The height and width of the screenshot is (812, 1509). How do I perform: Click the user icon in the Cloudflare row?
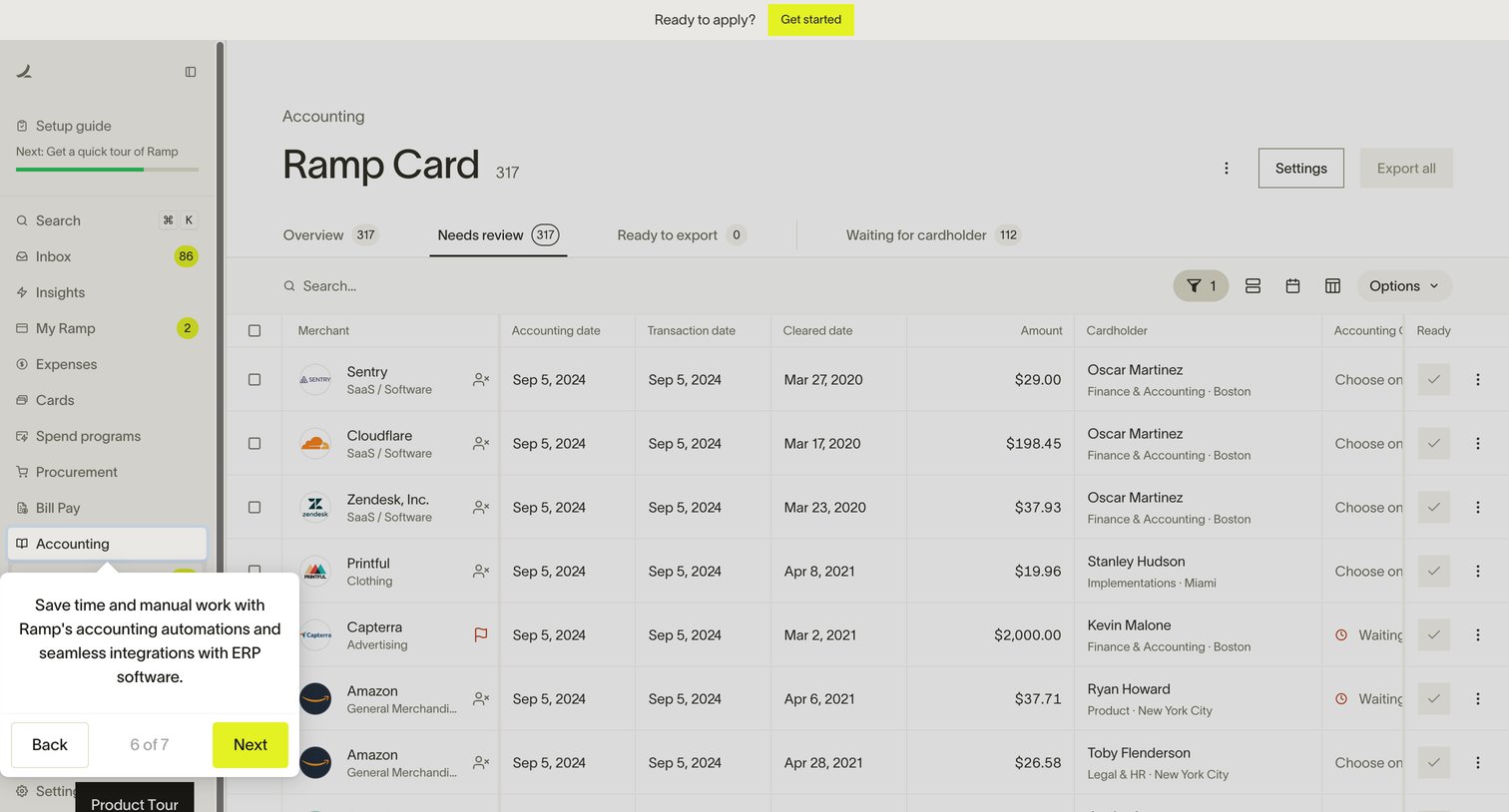point(481,444)
